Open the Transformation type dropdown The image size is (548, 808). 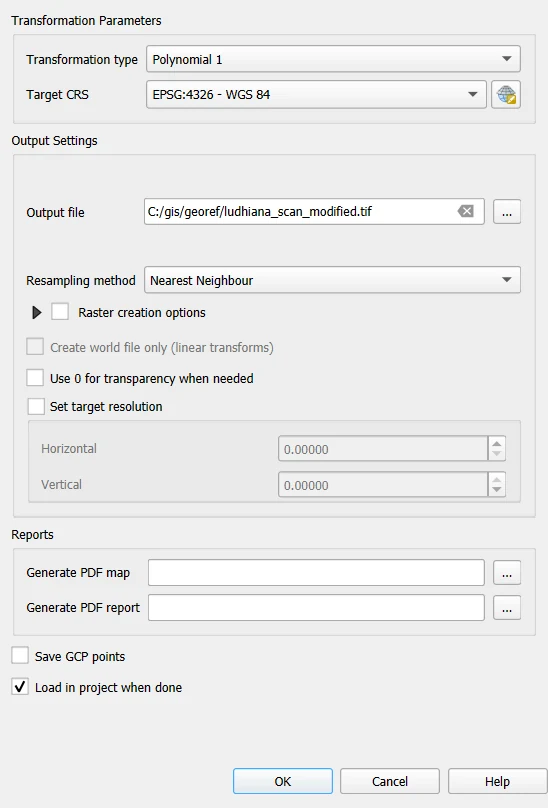coord(334,59)
